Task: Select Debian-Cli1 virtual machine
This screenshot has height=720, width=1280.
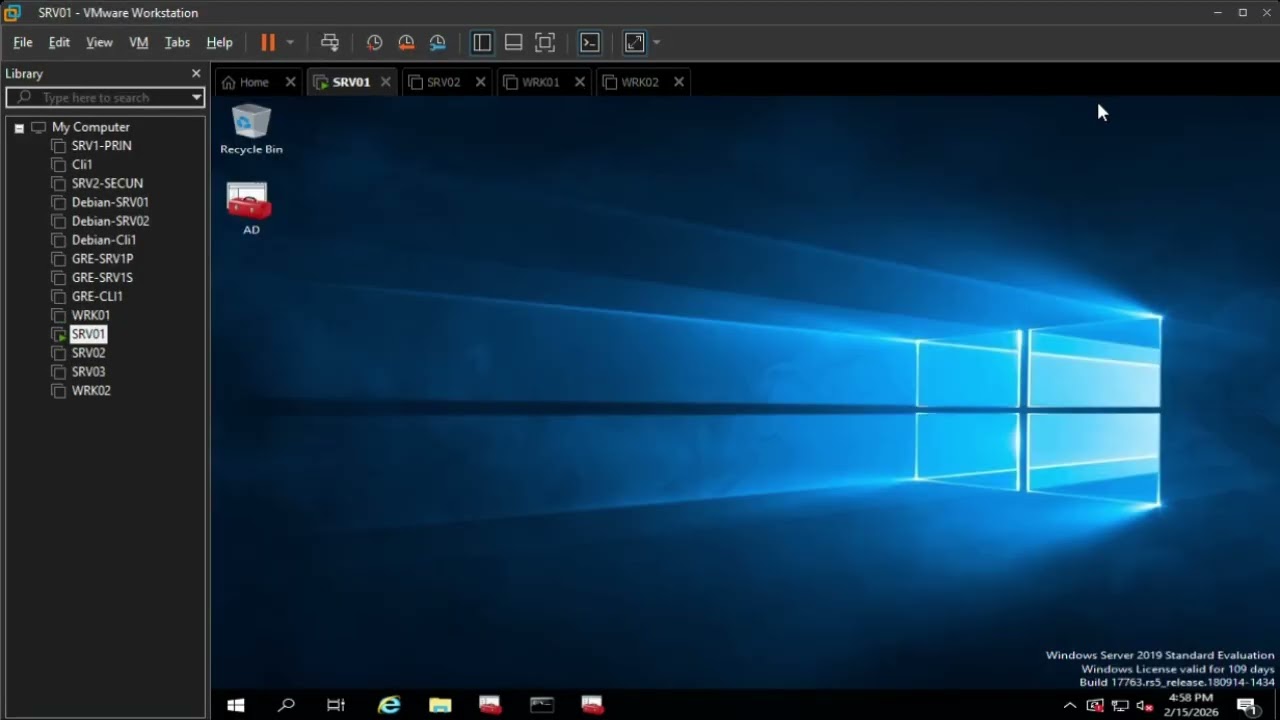Action: click(104, 241)
